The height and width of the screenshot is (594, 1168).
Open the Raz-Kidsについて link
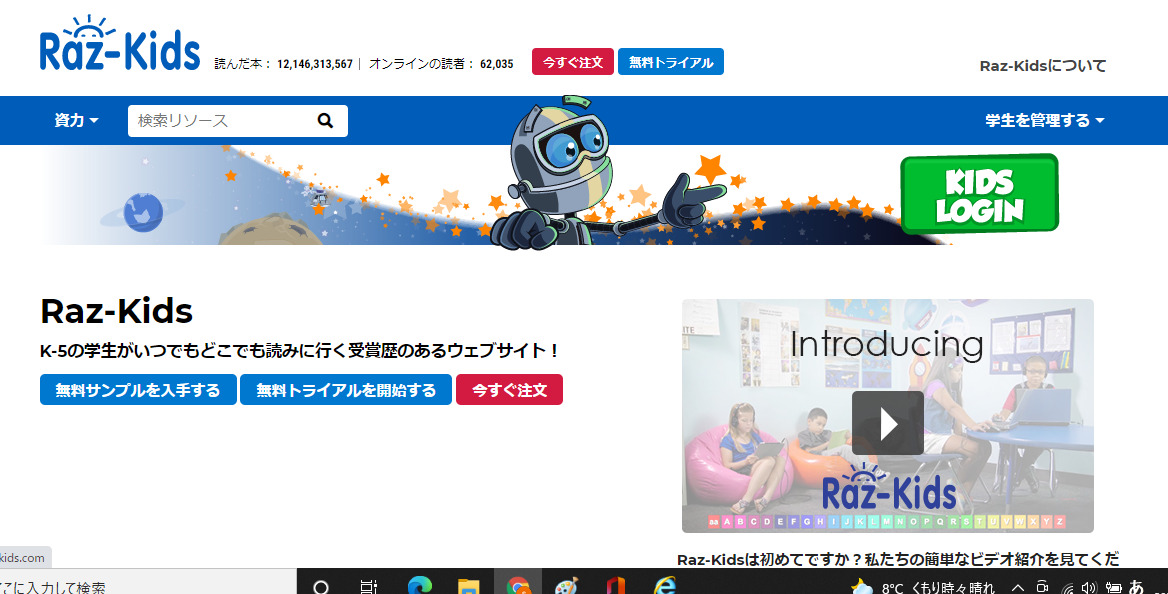1042,66
